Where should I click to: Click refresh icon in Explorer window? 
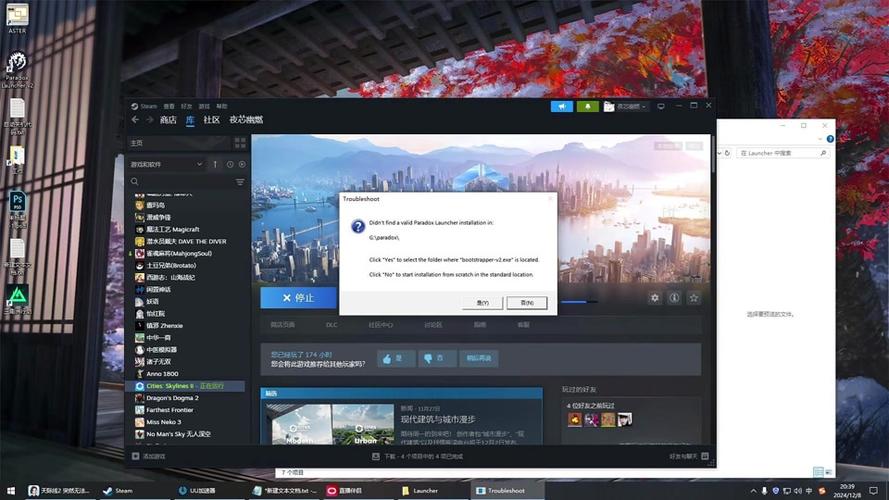click(x=727, y=153)
